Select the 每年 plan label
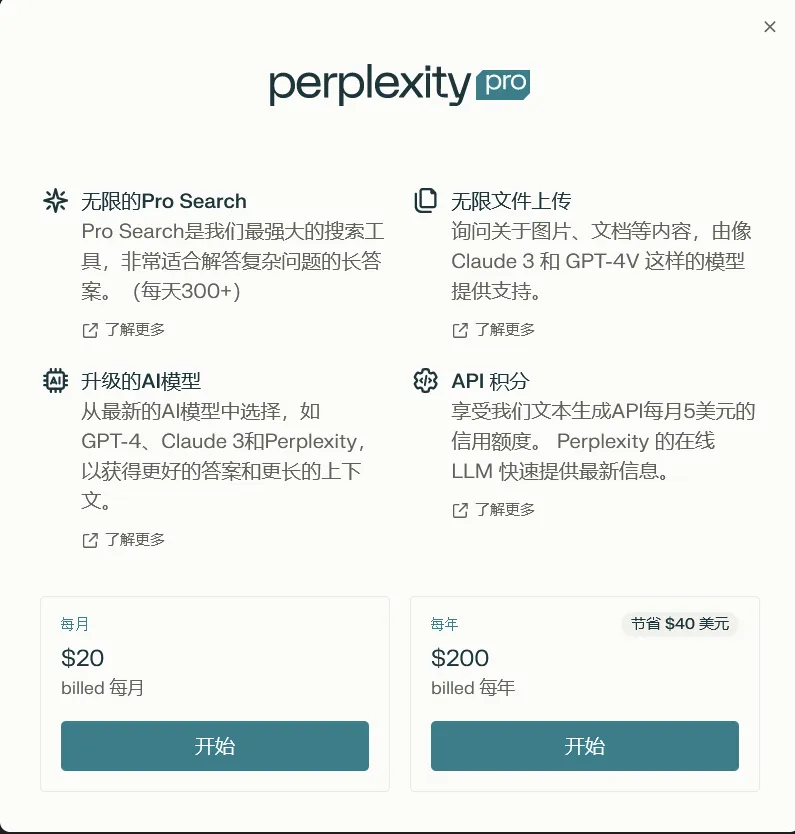 tap(445, 624)
